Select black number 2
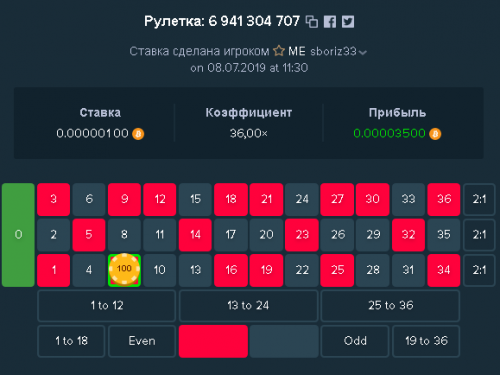Viewport: 500px width, 375px height. (53, 235)
